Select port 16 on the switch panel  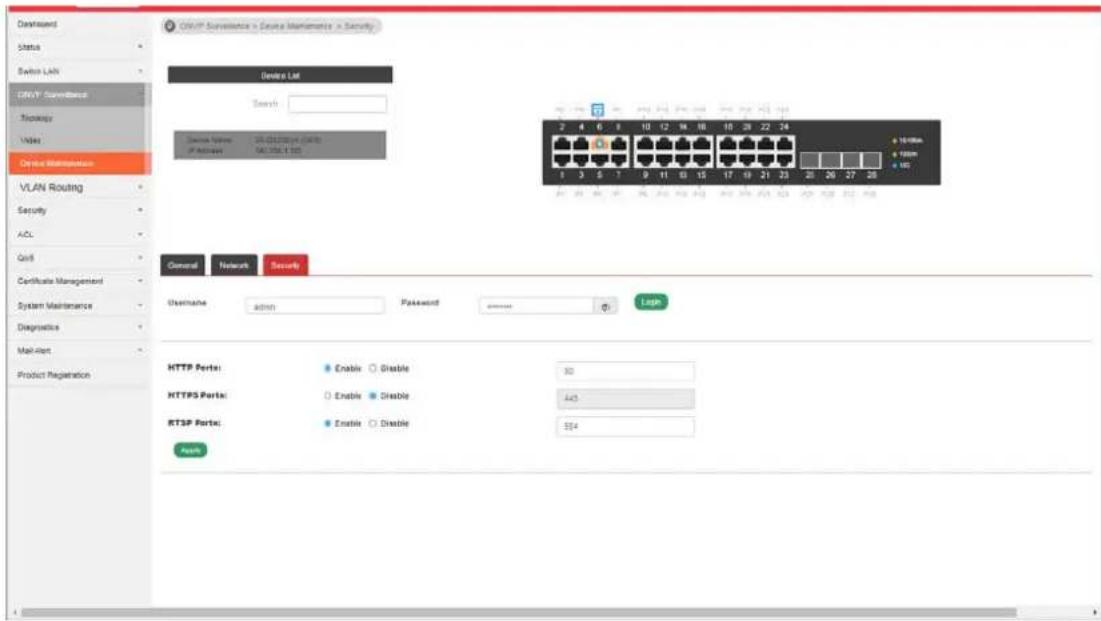coord(702,144)
